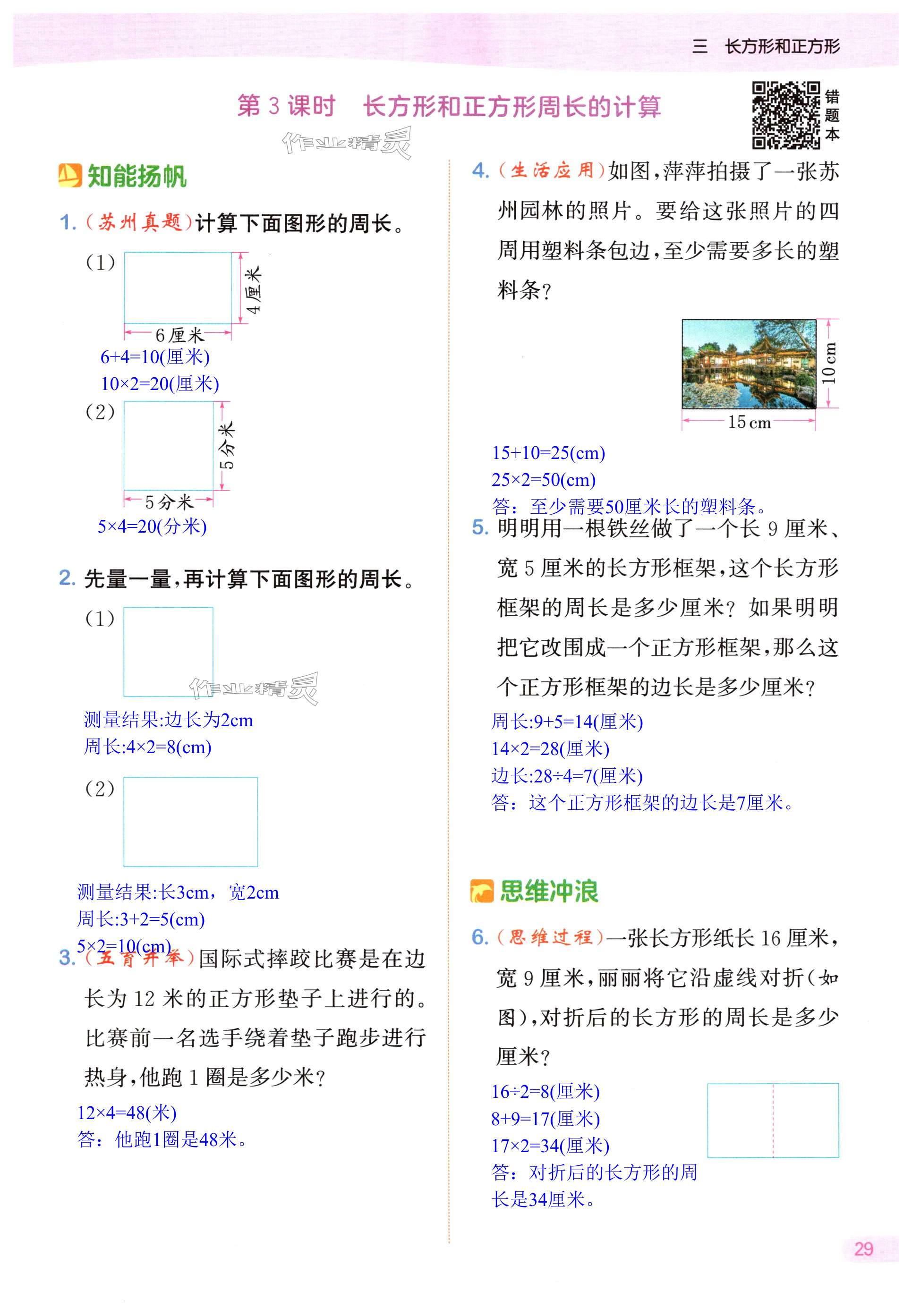Screen dimensions: 912x1316
Task: Click the 6厘米 by 4厘米 rectangle figure
Action: pyautogui.click(x=178, y=287)
